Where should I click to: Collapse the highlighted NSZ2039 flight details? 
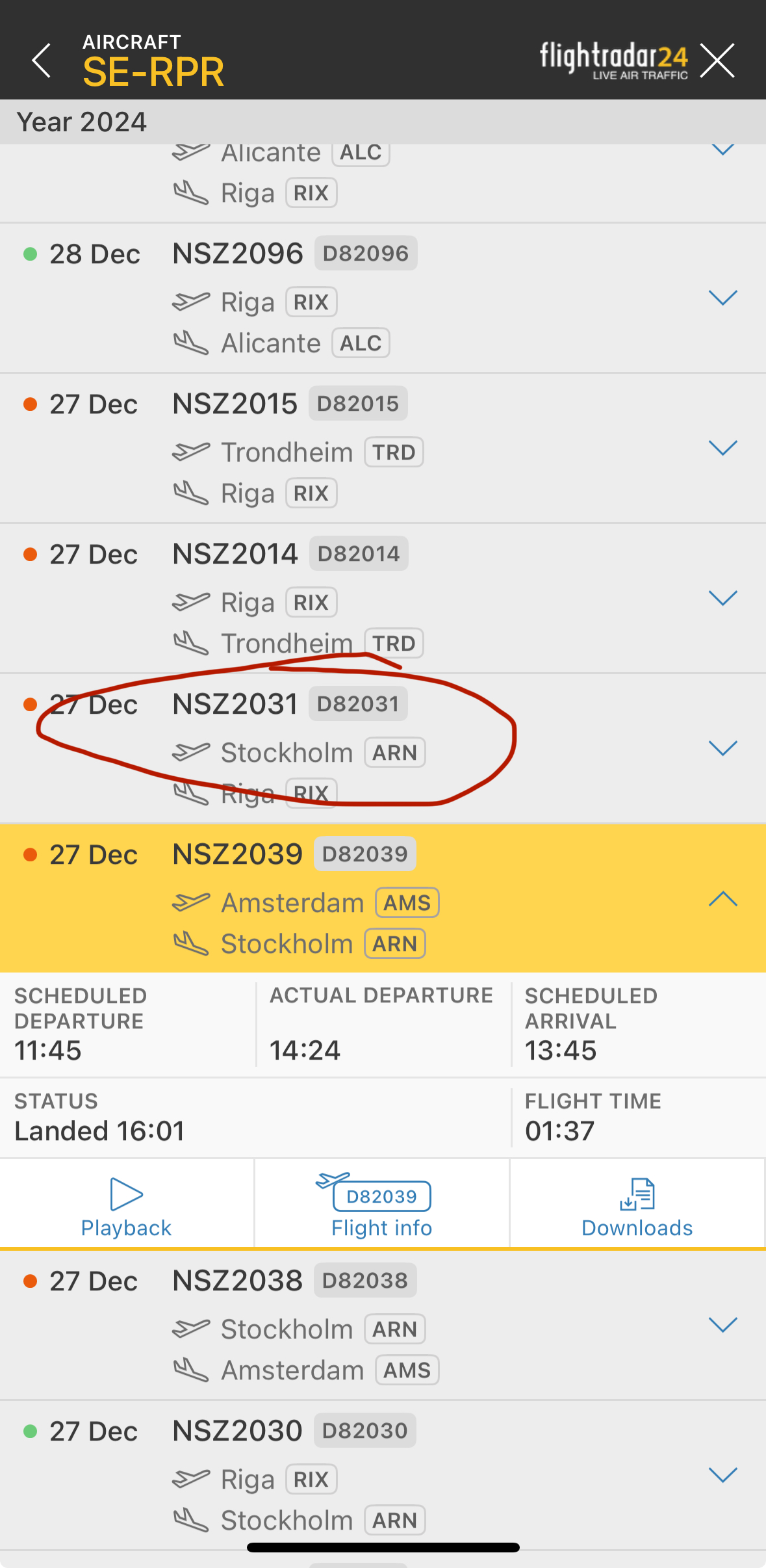click(722, 899)
